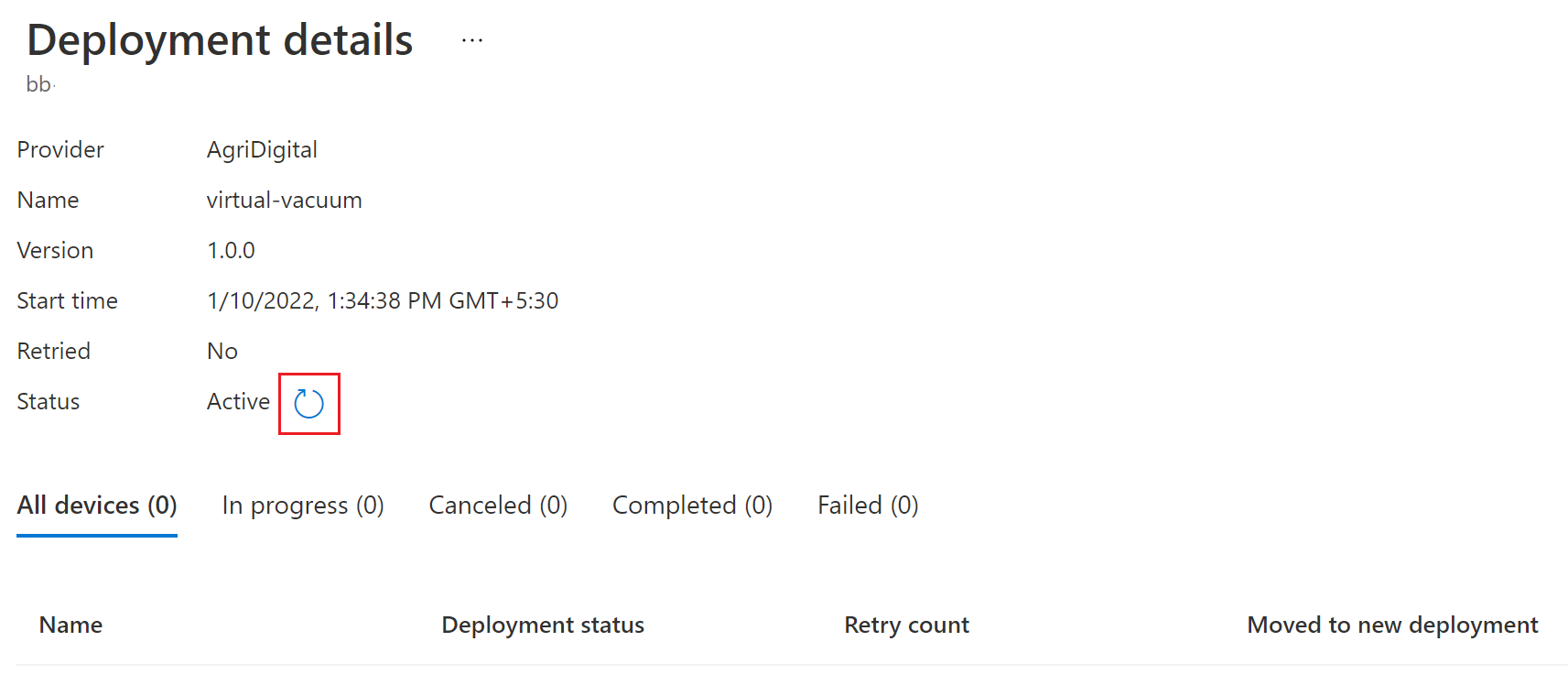Click Moved to new deployment header
Screen dimensions: 1568x685
(x=1392, y=625)
